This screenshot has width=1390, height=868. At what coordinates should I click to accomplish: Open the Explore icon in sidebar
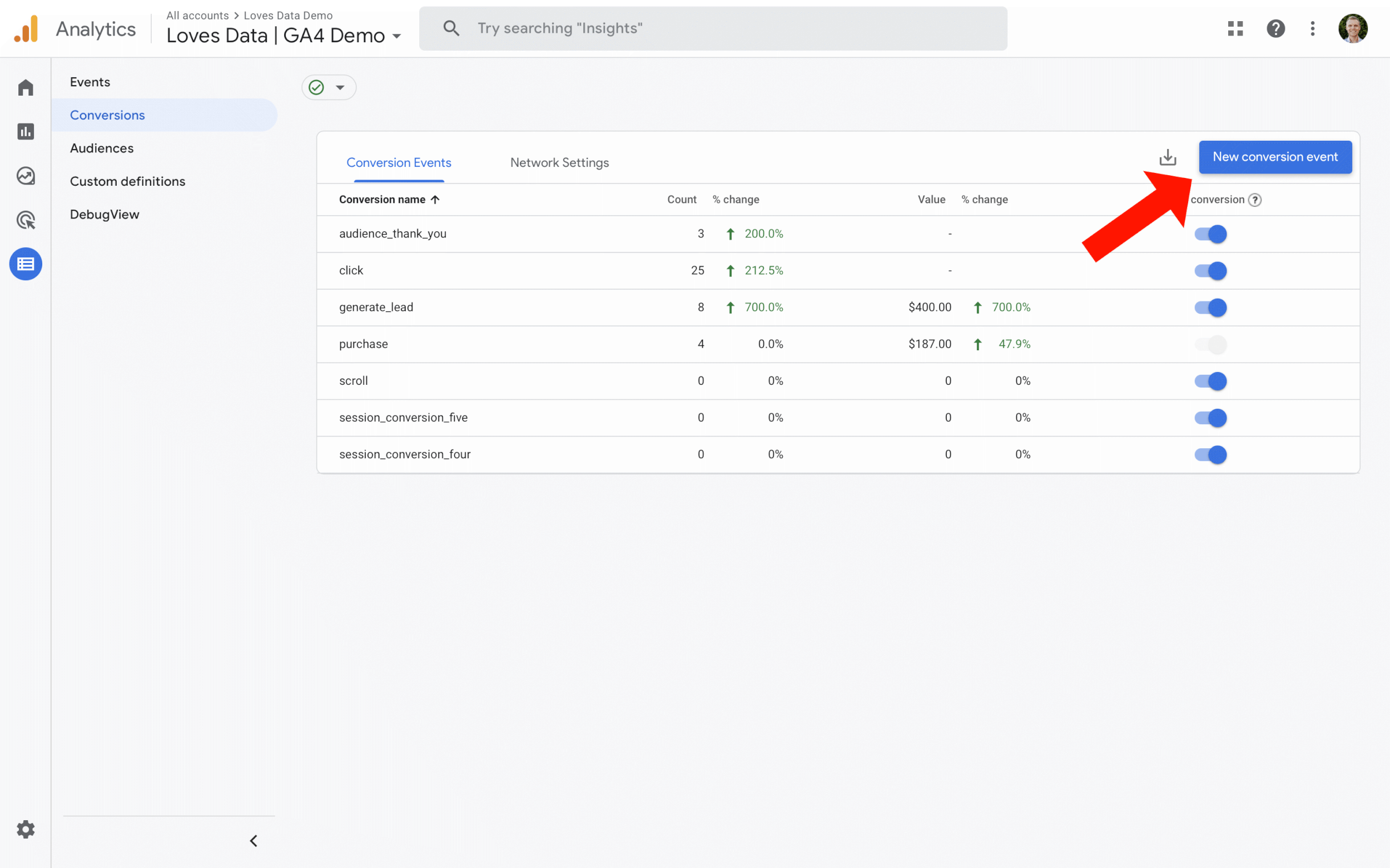[x=25, y=176]
